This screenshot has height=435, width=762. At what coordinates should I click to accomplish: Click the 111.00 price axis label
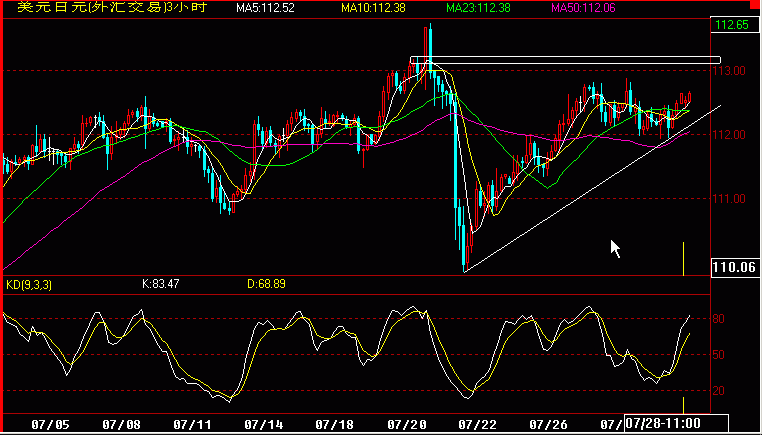[729, 198]
